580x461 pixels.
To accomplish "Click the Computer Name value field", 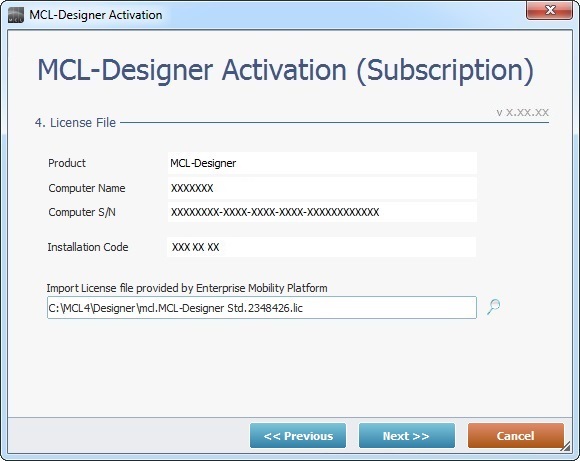I will pos(322,188).
